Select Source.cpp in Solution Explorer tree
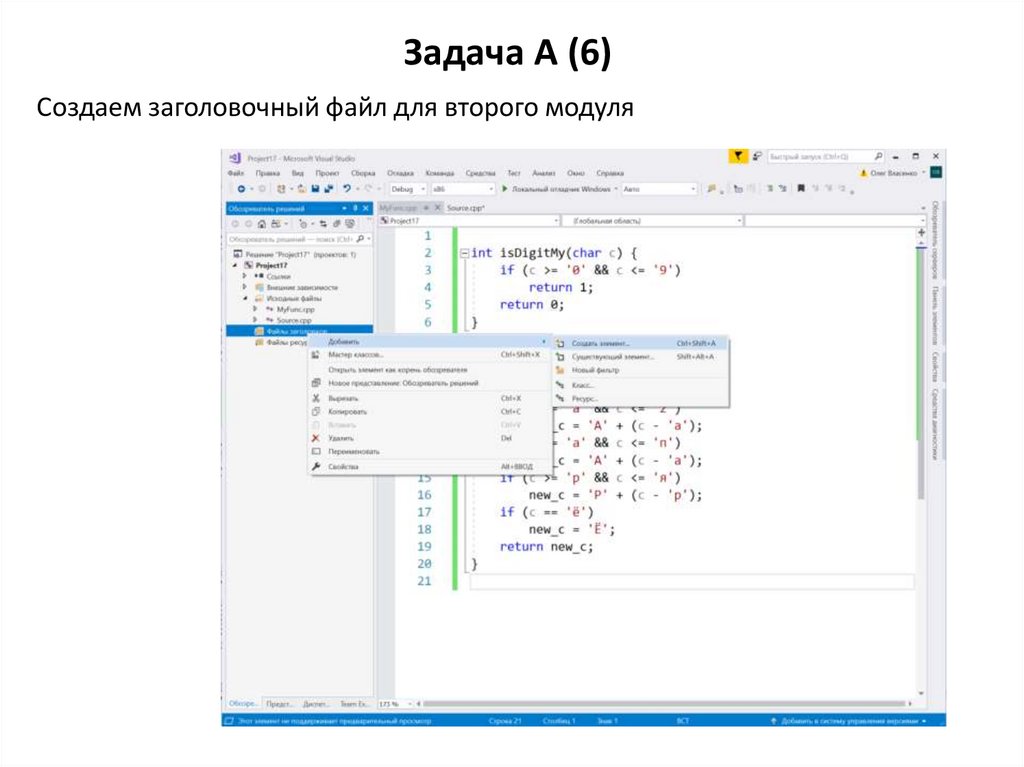The image size is (1024, 767). (294, 320)
